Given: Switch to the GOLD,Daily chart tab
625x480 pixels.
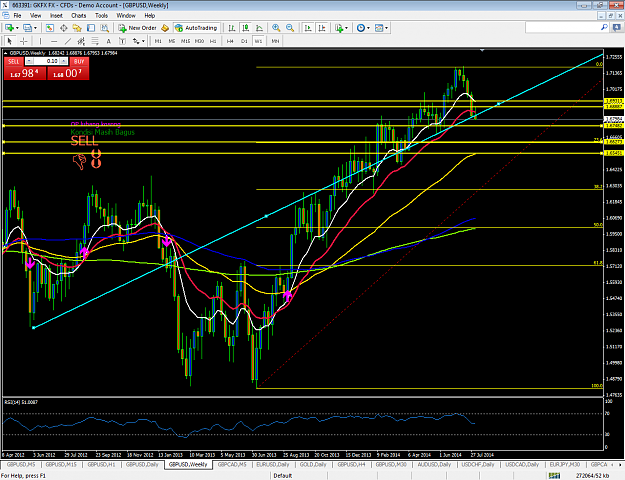Looking at the screenshot, I should (313, 464).
